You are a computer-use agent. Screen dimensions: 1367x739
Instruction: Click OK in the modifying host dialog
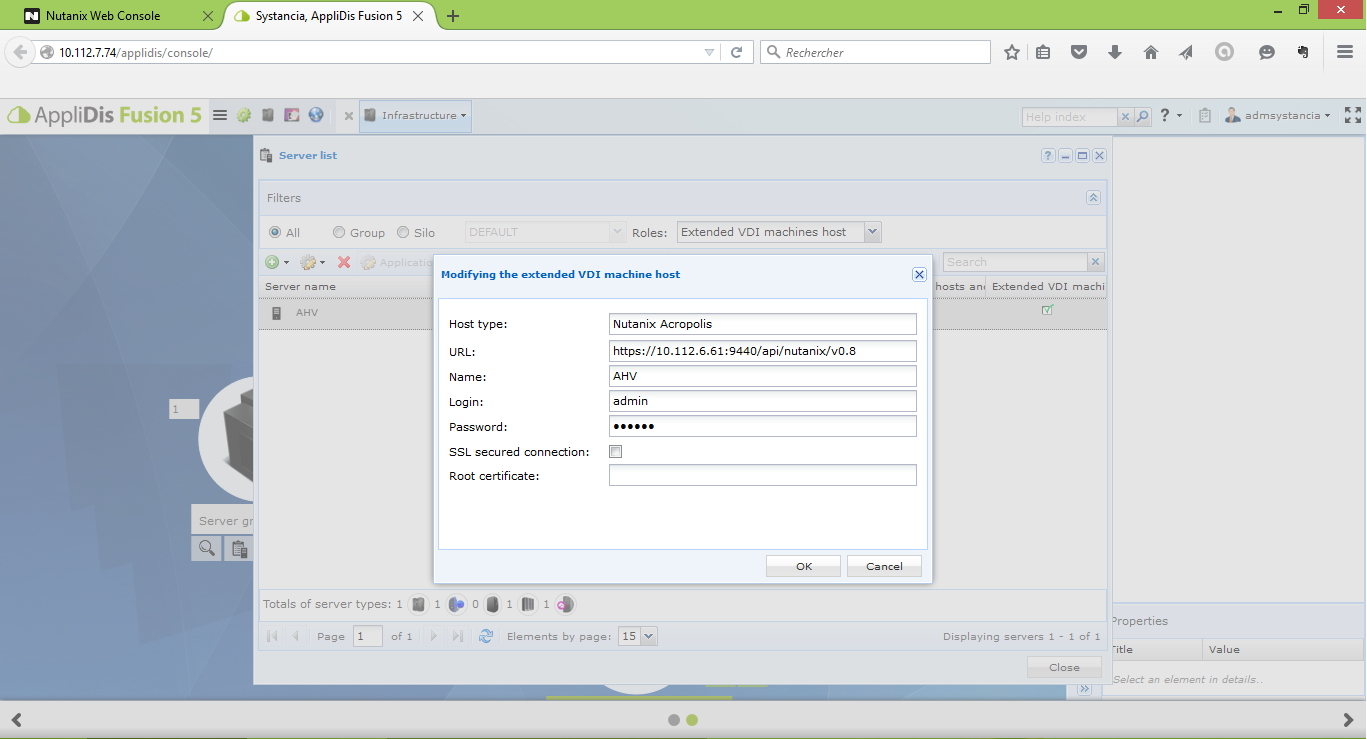(804, 566)
